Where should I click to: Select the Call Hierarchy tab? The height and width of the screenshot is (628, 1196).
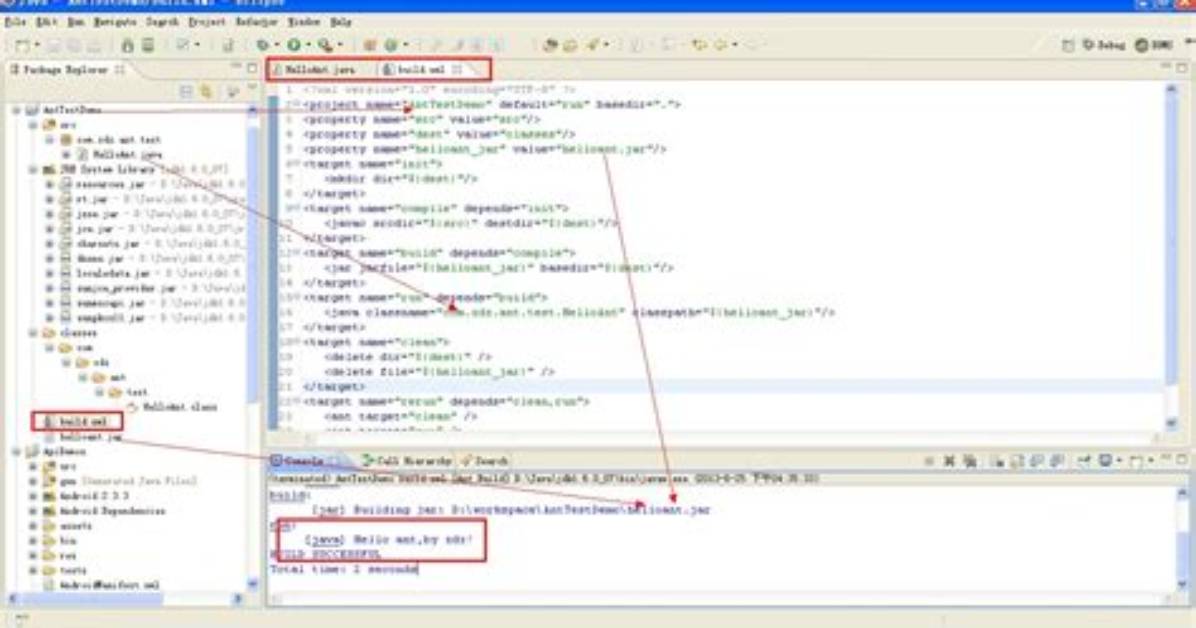[407, 461]
